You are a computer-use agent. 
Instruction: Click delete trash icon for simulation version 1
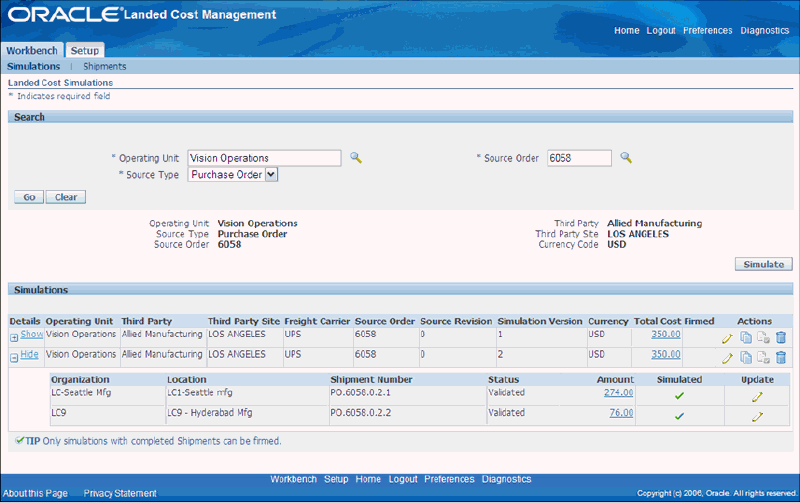pos(781,337)
